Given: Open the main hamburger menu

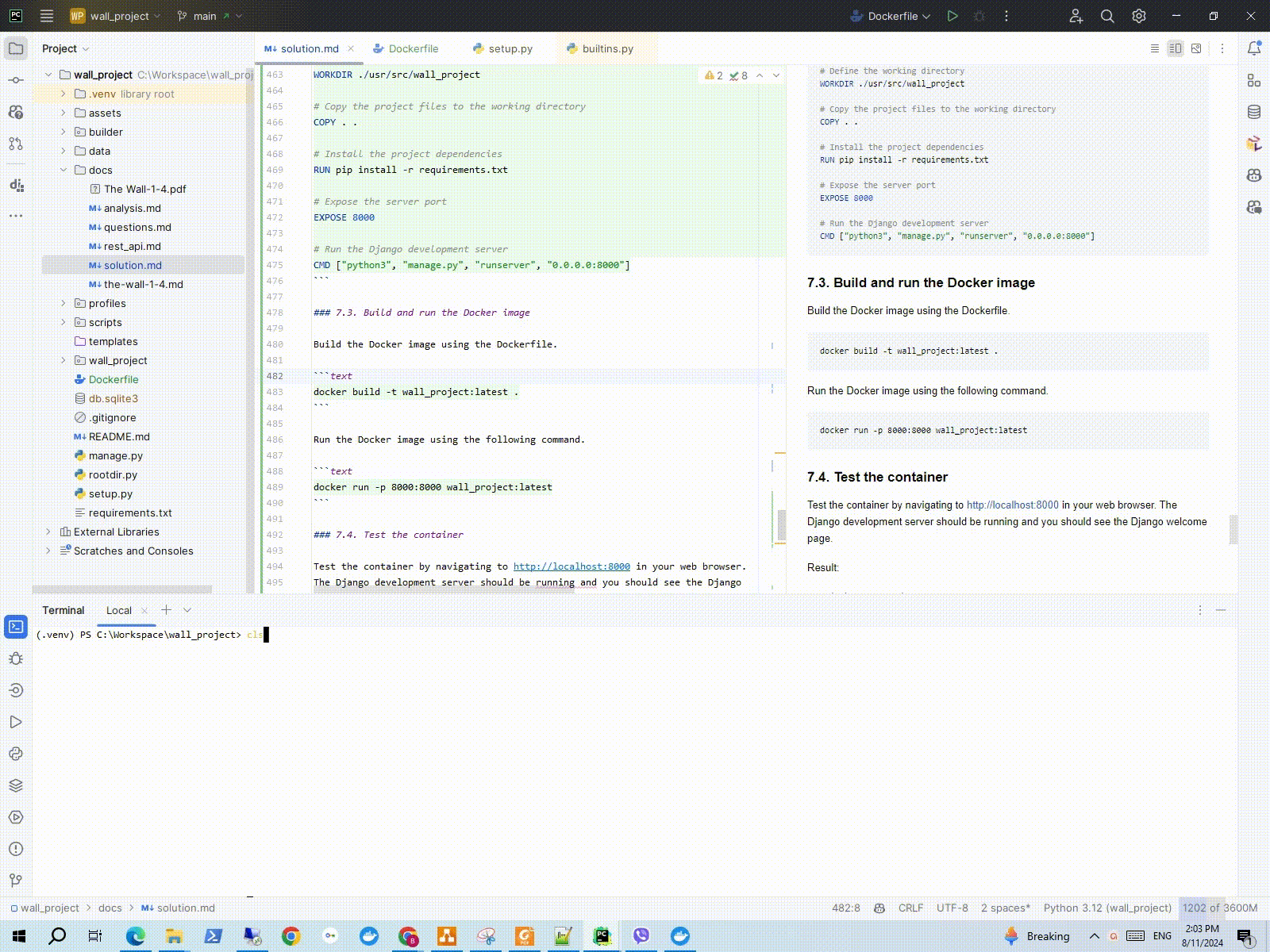Looking at the screenshot, I should click(x=47, y=16).
